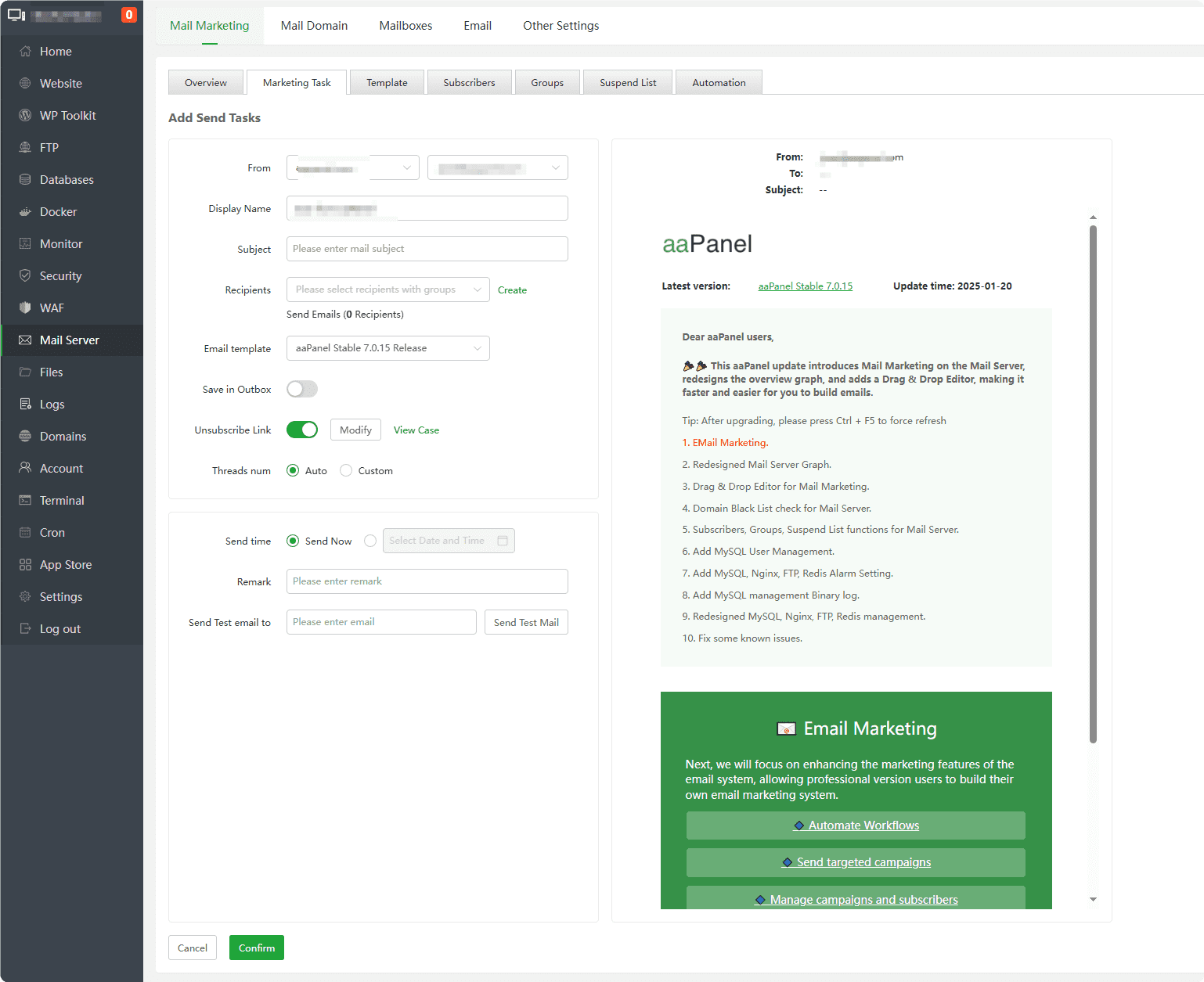Viewport: 1204px width, 982px height.
Task: Click the Domains globe icon
Action: point(25,437)
